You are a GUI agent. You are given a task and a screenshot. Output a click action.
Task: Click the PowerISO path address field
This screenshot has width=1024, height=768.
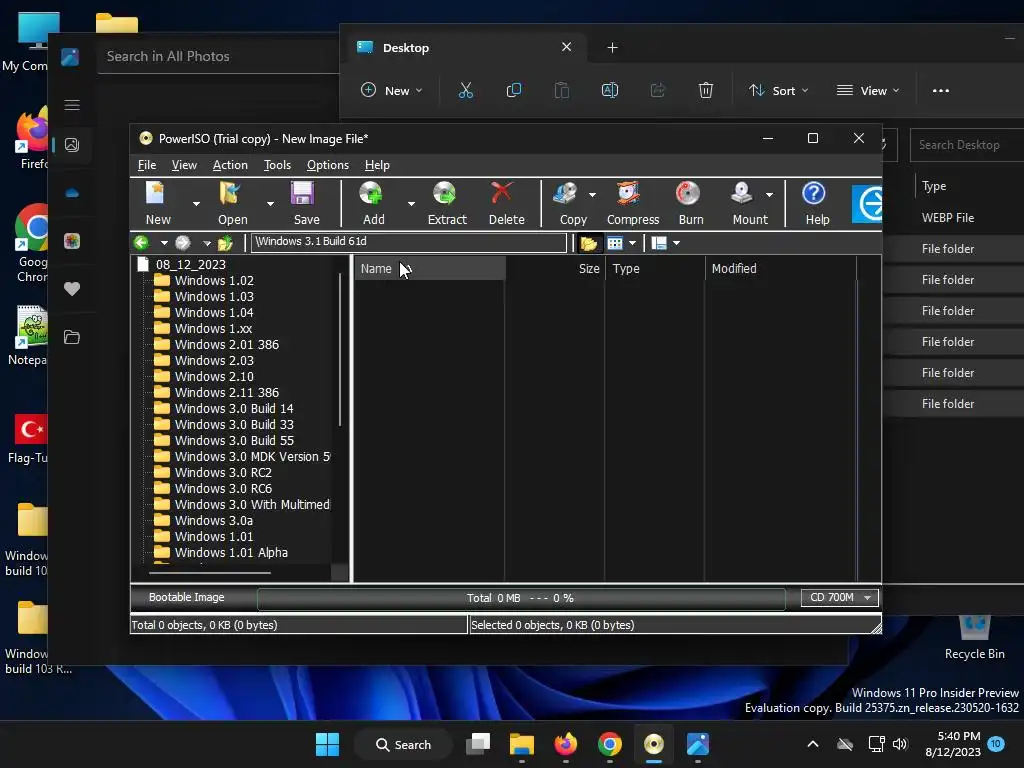coord(409,242)
